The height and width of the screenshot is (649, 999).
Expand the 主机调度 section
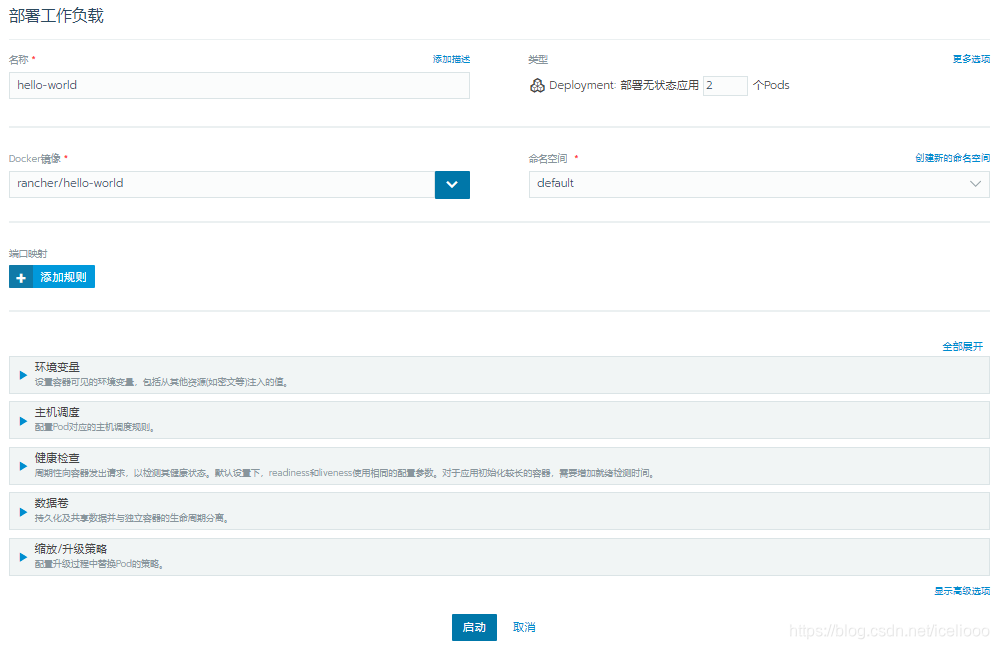[x=500, y=420]
